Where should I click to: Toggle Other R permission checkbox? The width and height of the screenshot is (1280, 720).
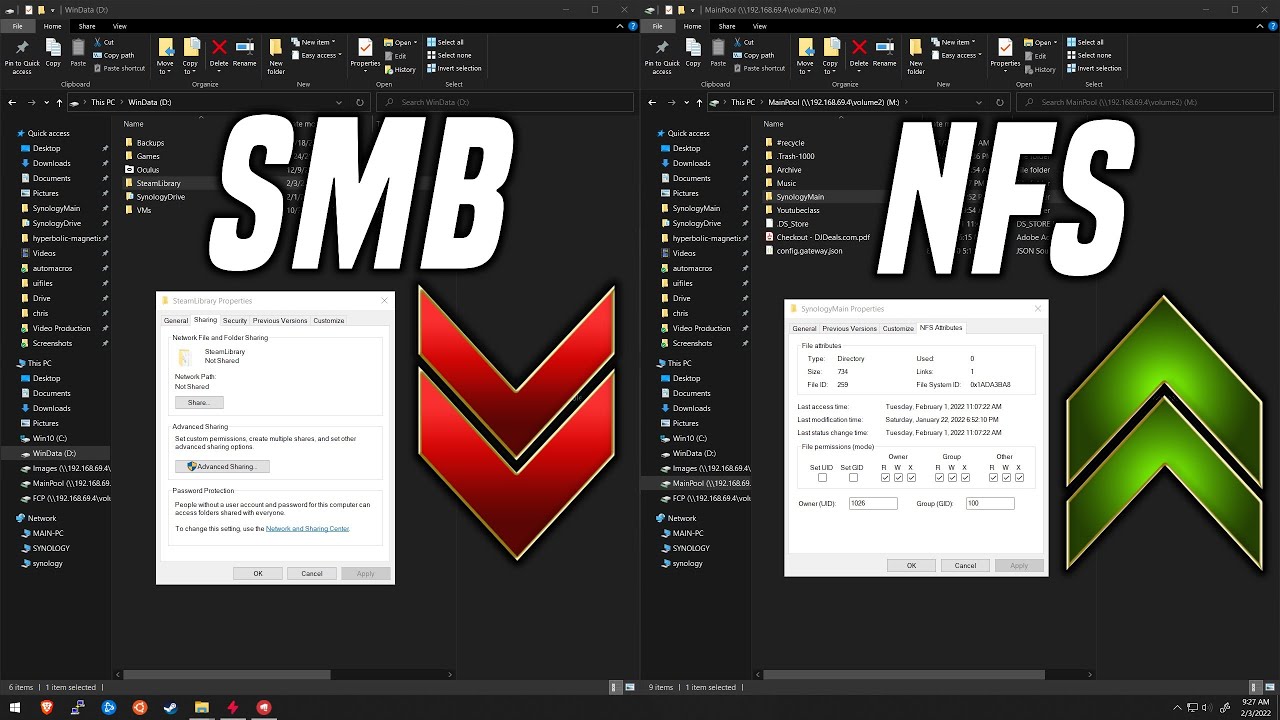click(993, 478)
